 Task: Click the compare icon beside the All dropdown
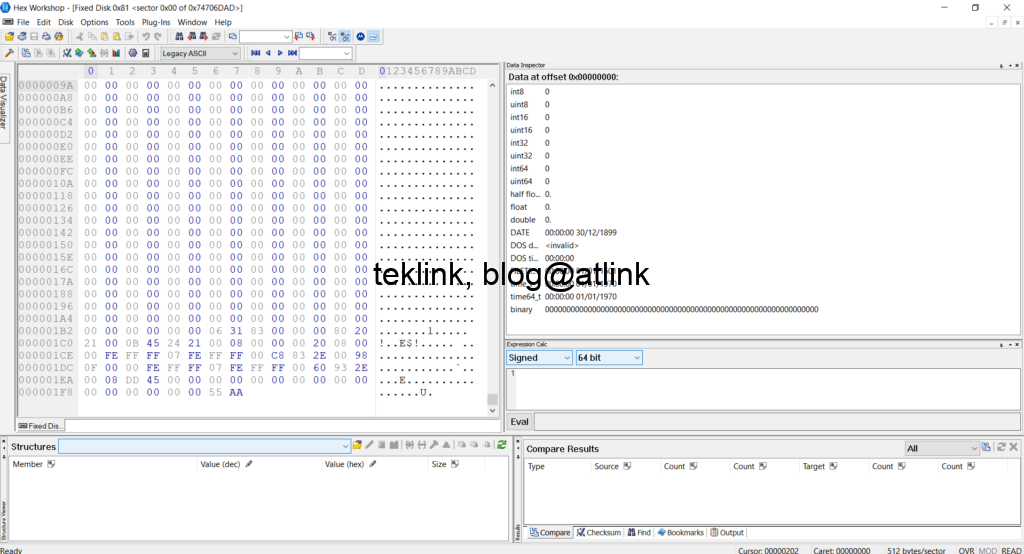[986, 448]
